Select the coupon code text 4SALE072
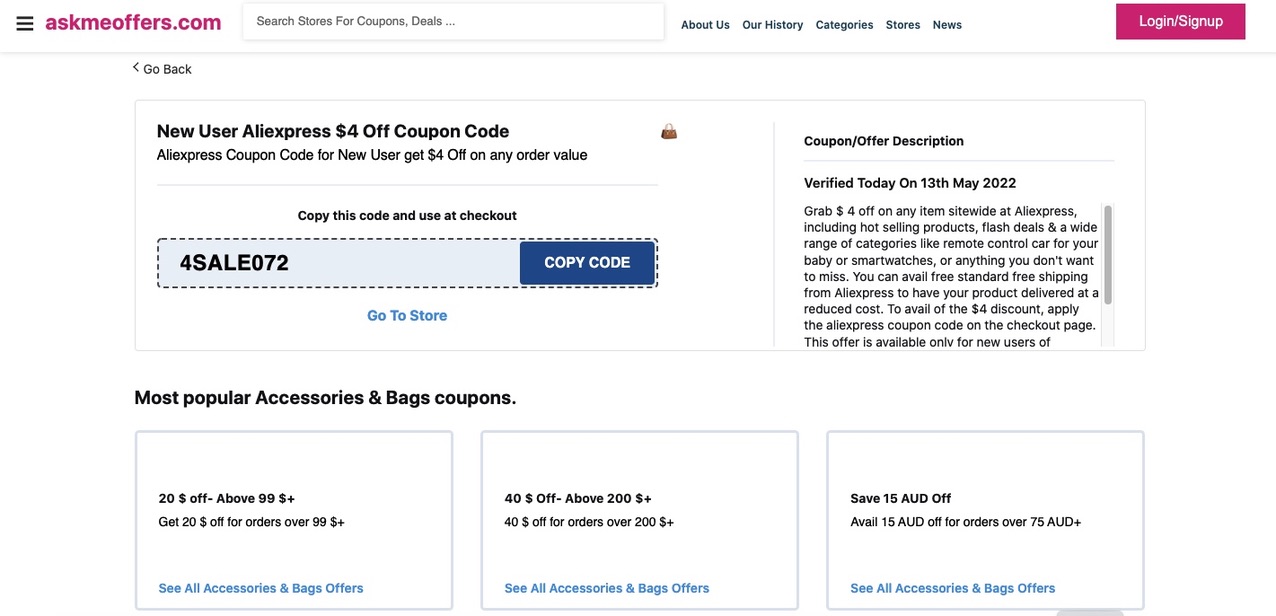Viewport: 1276px width, 616px height. click(x=234, y=263)
